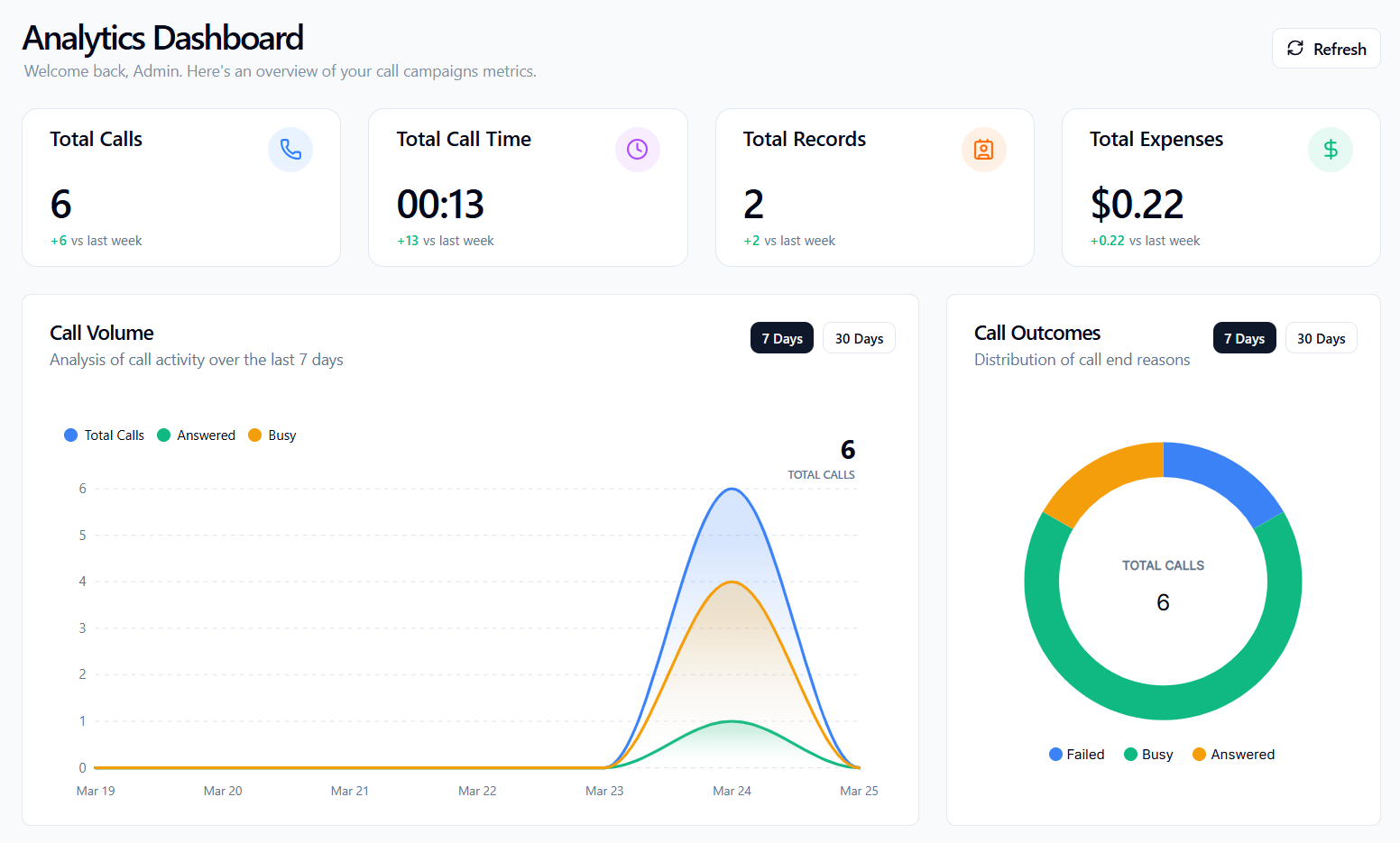
Task: Click the blue Total Calls legend dot
Action: click(x=70, y=435)
